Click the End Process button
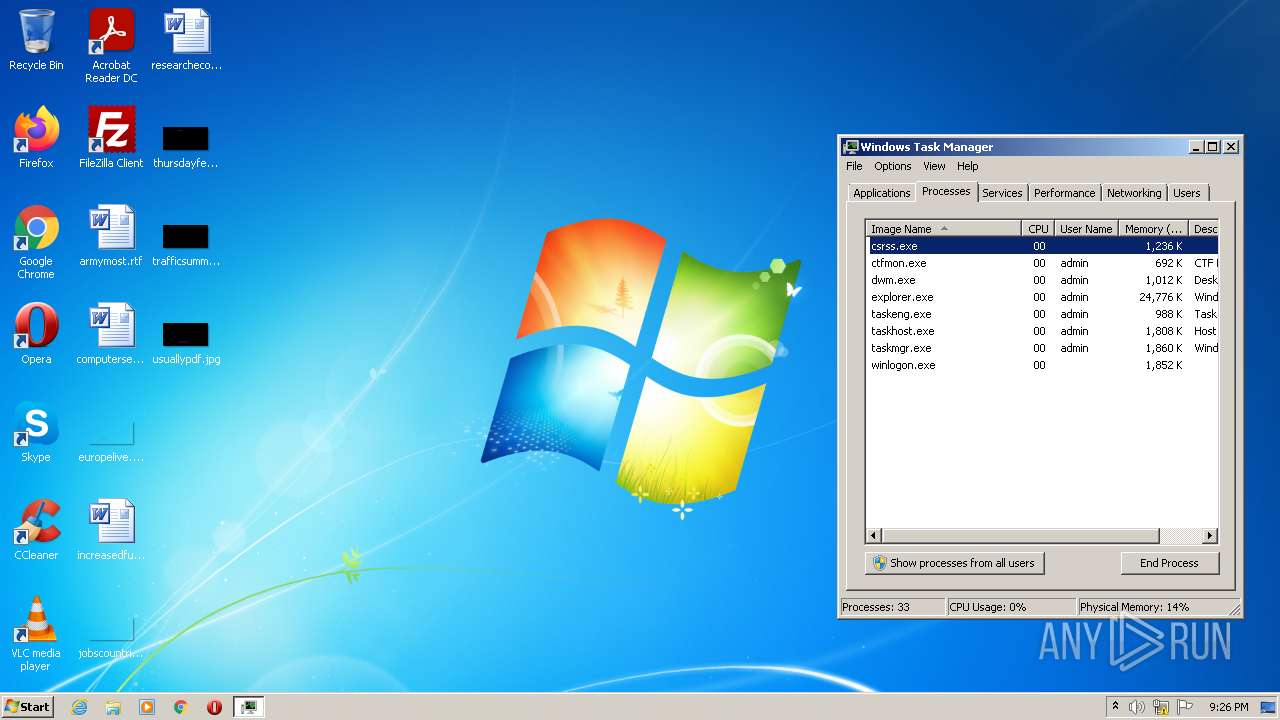This screenshot has width=1280, height=720. coord(1169,563)
